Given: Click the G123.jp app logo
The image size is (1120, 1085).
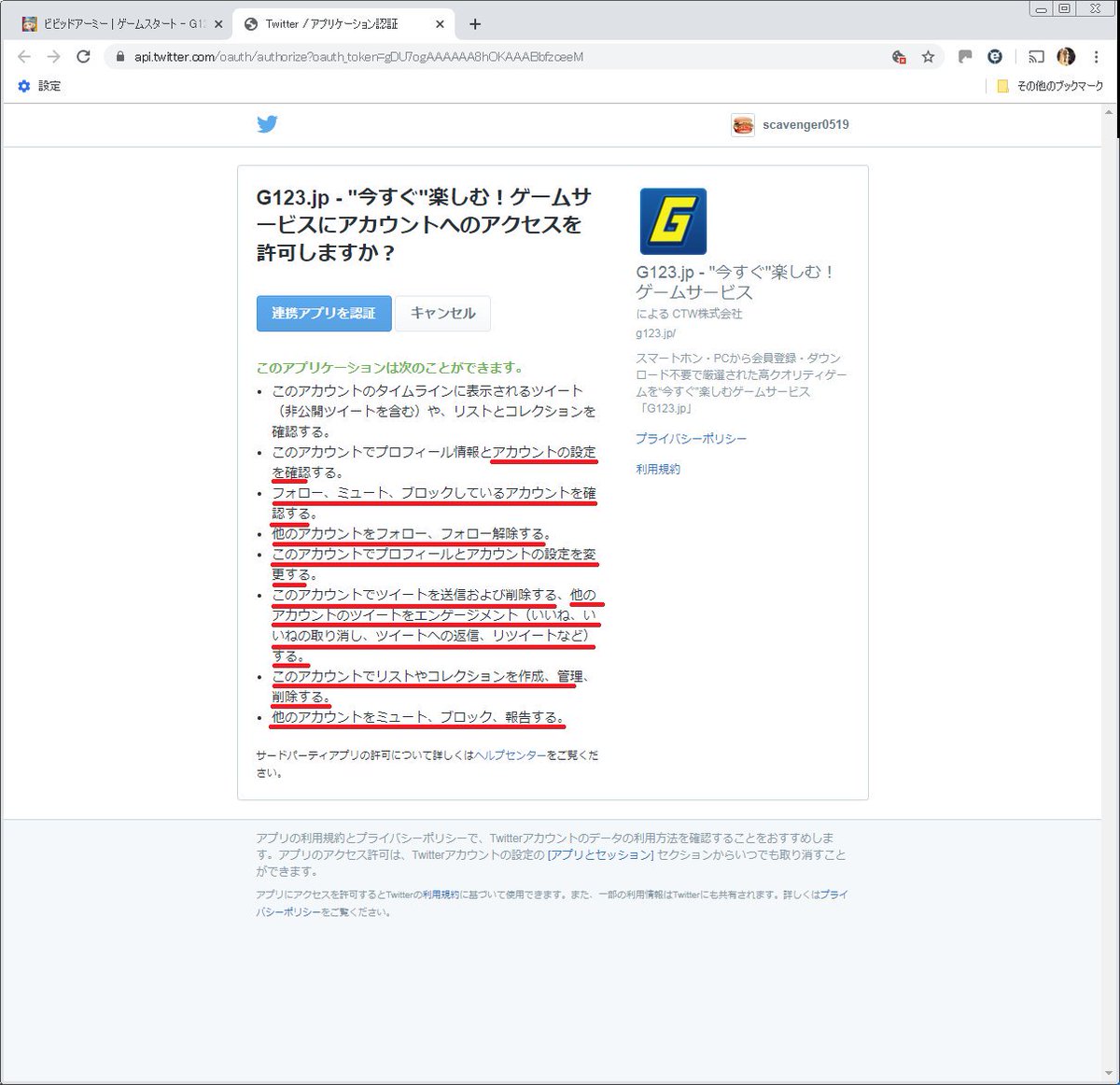Looking at the screenshot, I should pyautogui.click(x=673, y=221).
